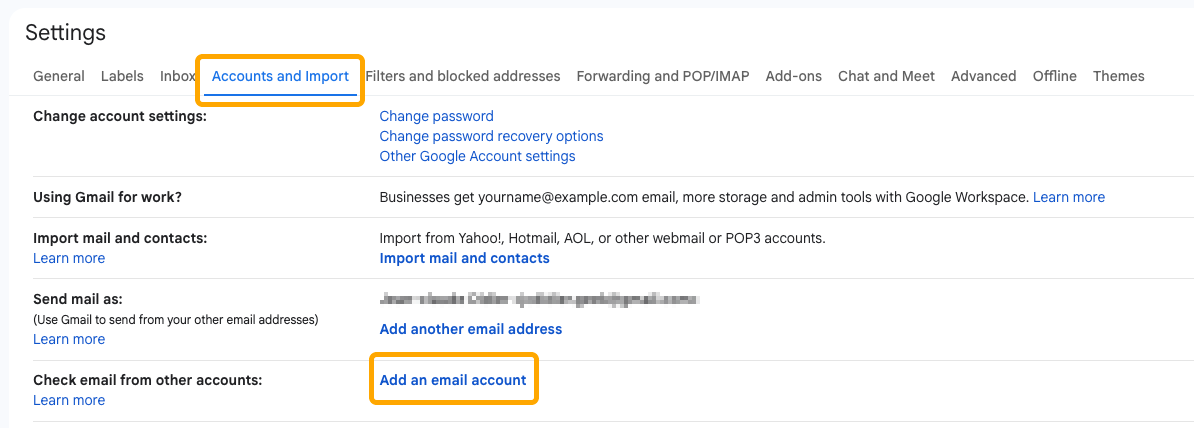The image size is (1194, 428).
Task: Open Learn more under Check email from other accounts
Action: 69,400
